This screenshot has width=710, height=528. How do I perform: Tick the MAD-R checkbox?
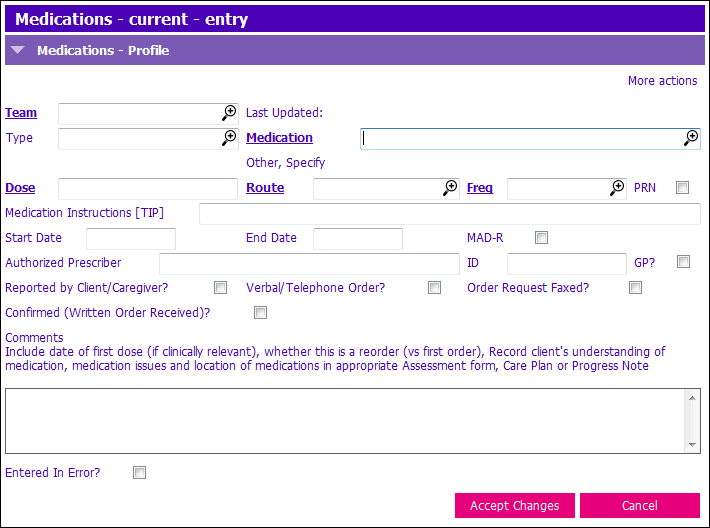541,237
